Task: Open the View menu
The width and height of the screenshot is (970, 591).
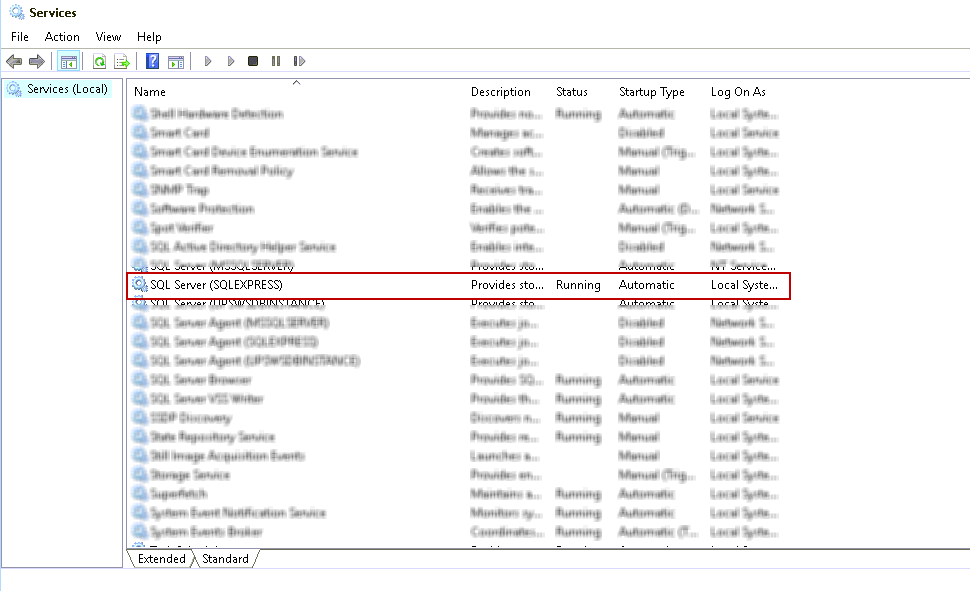Action: click(108, 37)
